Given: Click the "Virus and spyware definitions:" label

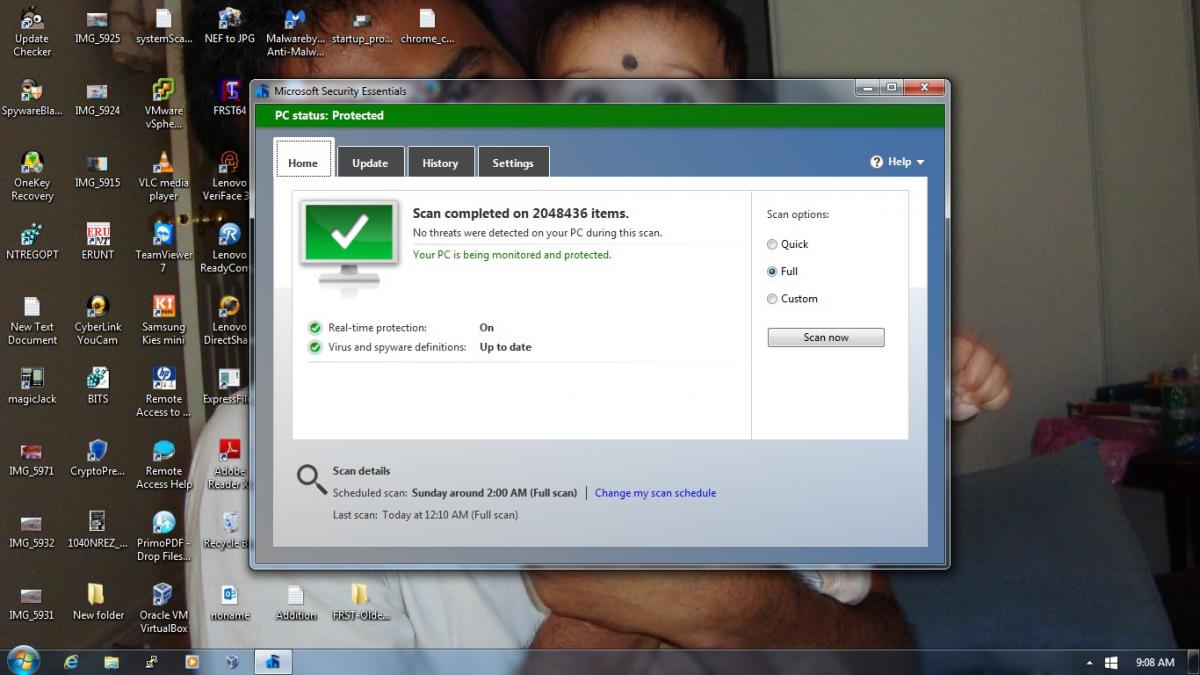Looking at the screenshot, I should coord(397,347).
